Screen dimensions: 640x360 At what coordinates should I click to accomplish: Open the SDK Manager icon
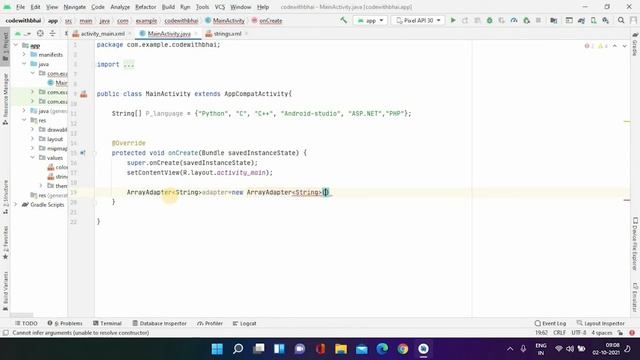point(606,20)
